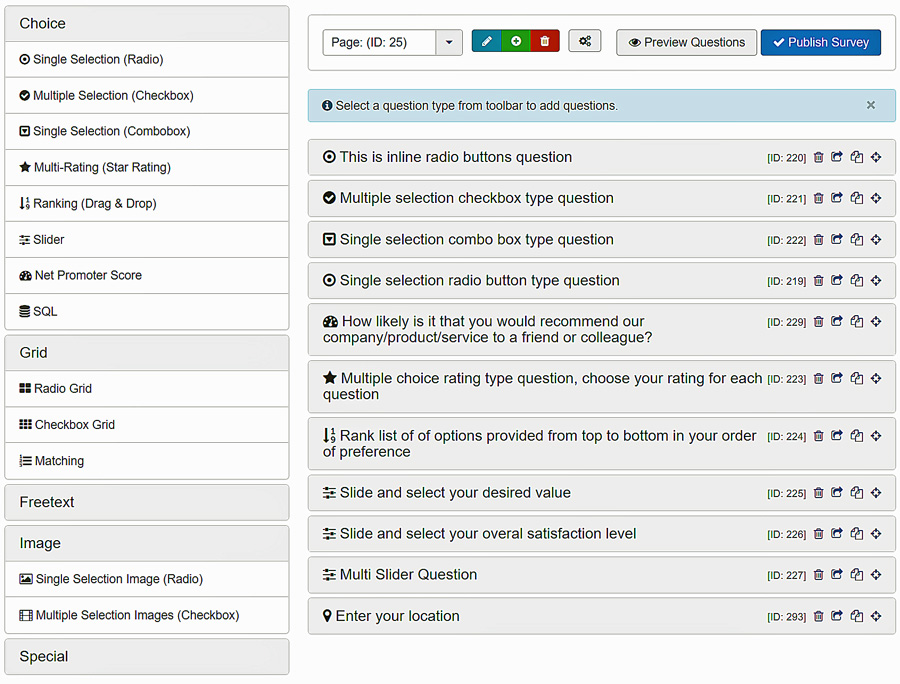Collapse the Choice section header
Viewport: 900px width, 684px height.
click(x=147, y=24)
